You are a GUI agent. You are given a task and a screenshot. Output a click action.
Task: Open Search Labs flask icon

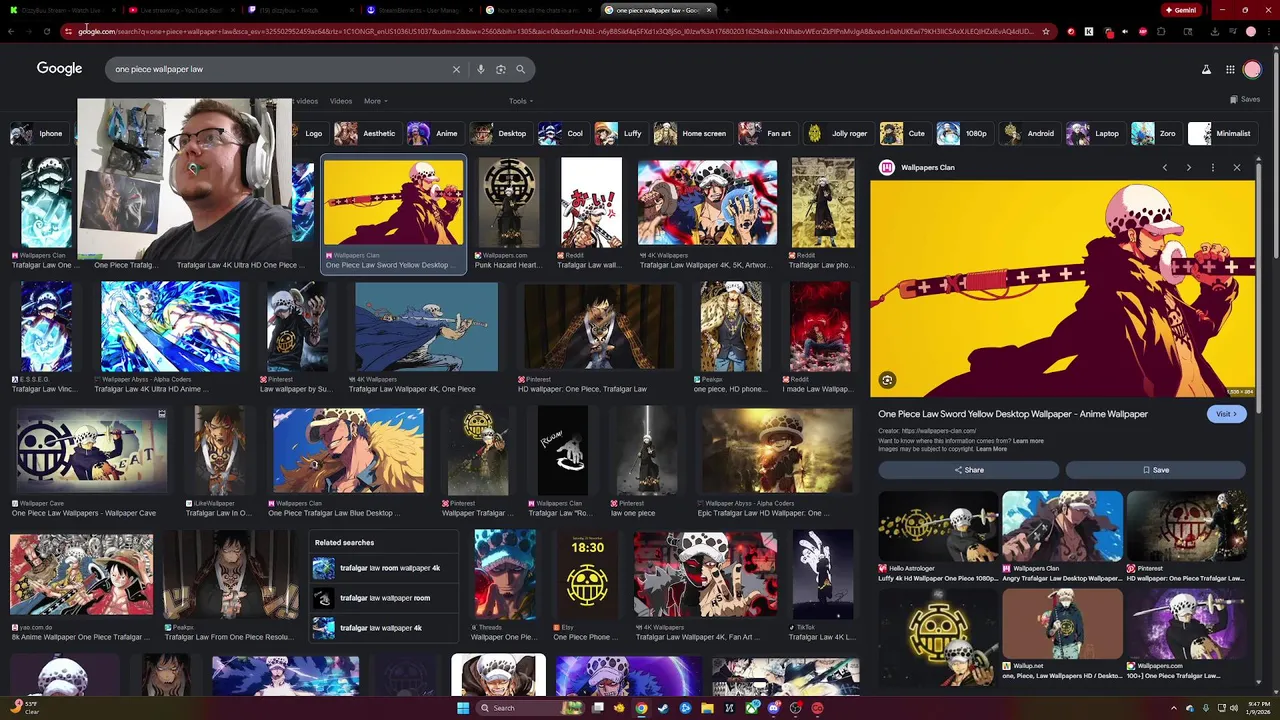[1206, 70]
